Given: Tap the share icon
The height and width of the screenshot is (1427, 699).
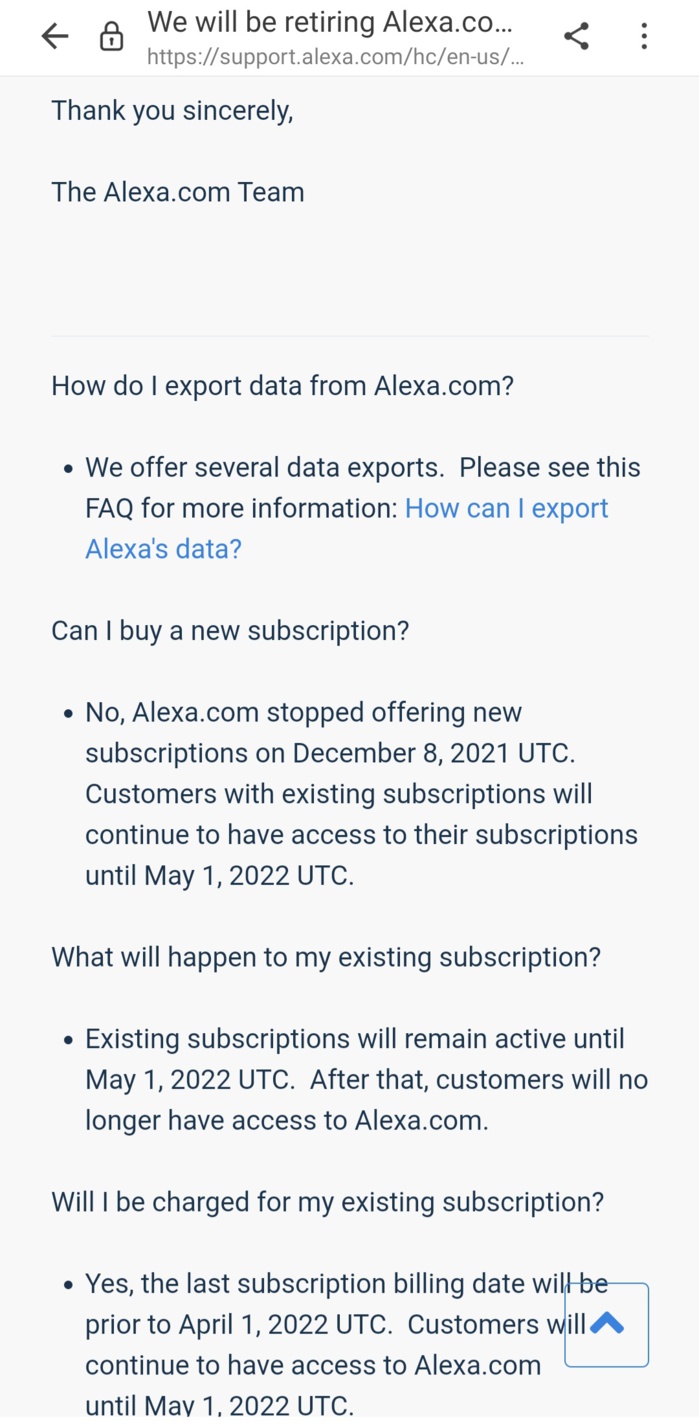Looking at the screenshot, I should 576,37.
